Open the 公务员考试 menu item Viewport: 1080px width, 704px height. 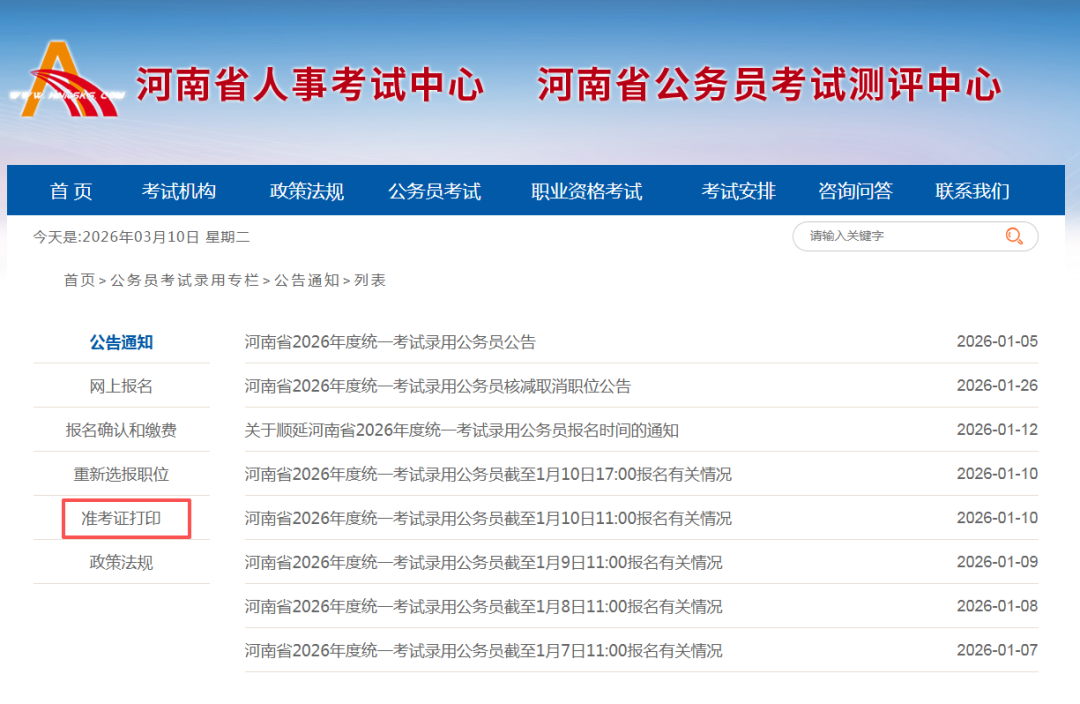(x=434, y=190)
